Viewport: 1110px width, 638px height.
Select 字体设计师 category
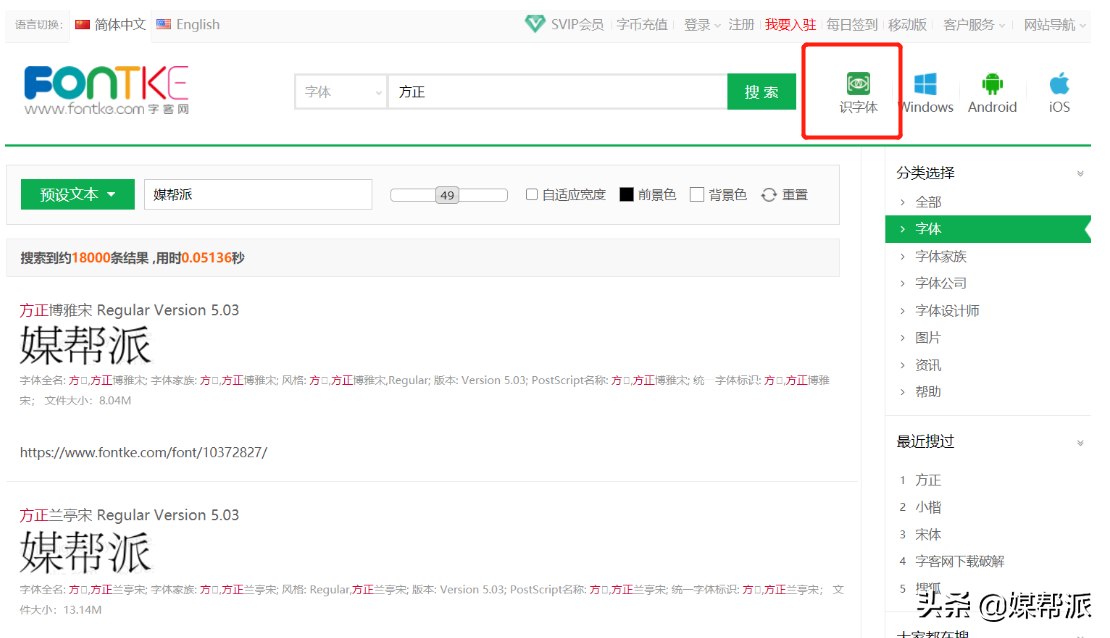click(x=947, y=311)
